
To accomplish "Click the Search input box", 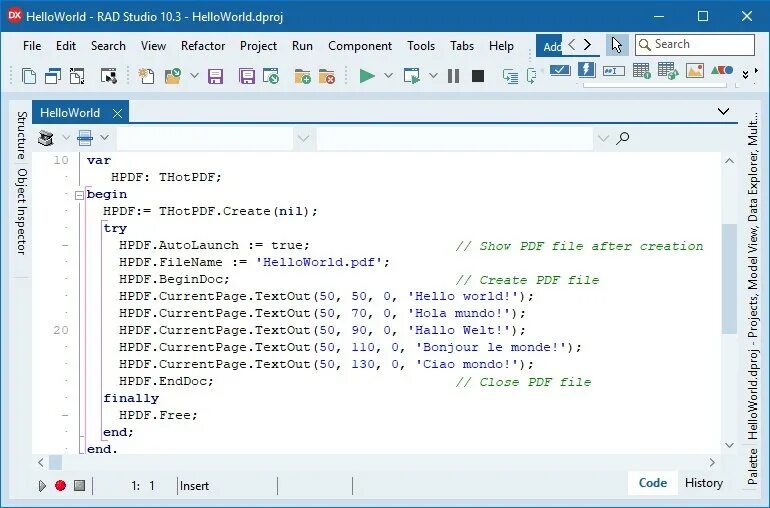I will pos(694,45).
